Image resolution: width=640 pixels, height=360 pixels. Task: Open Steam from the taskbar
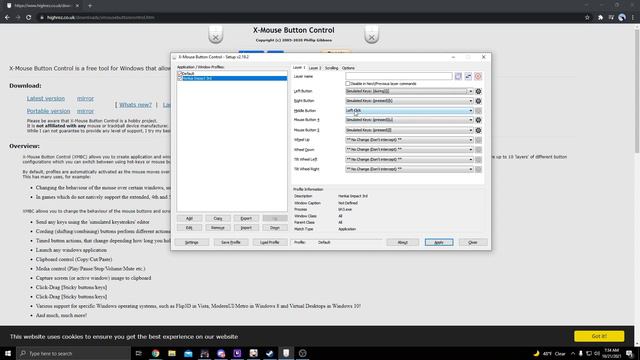click(x=270, y=353)
